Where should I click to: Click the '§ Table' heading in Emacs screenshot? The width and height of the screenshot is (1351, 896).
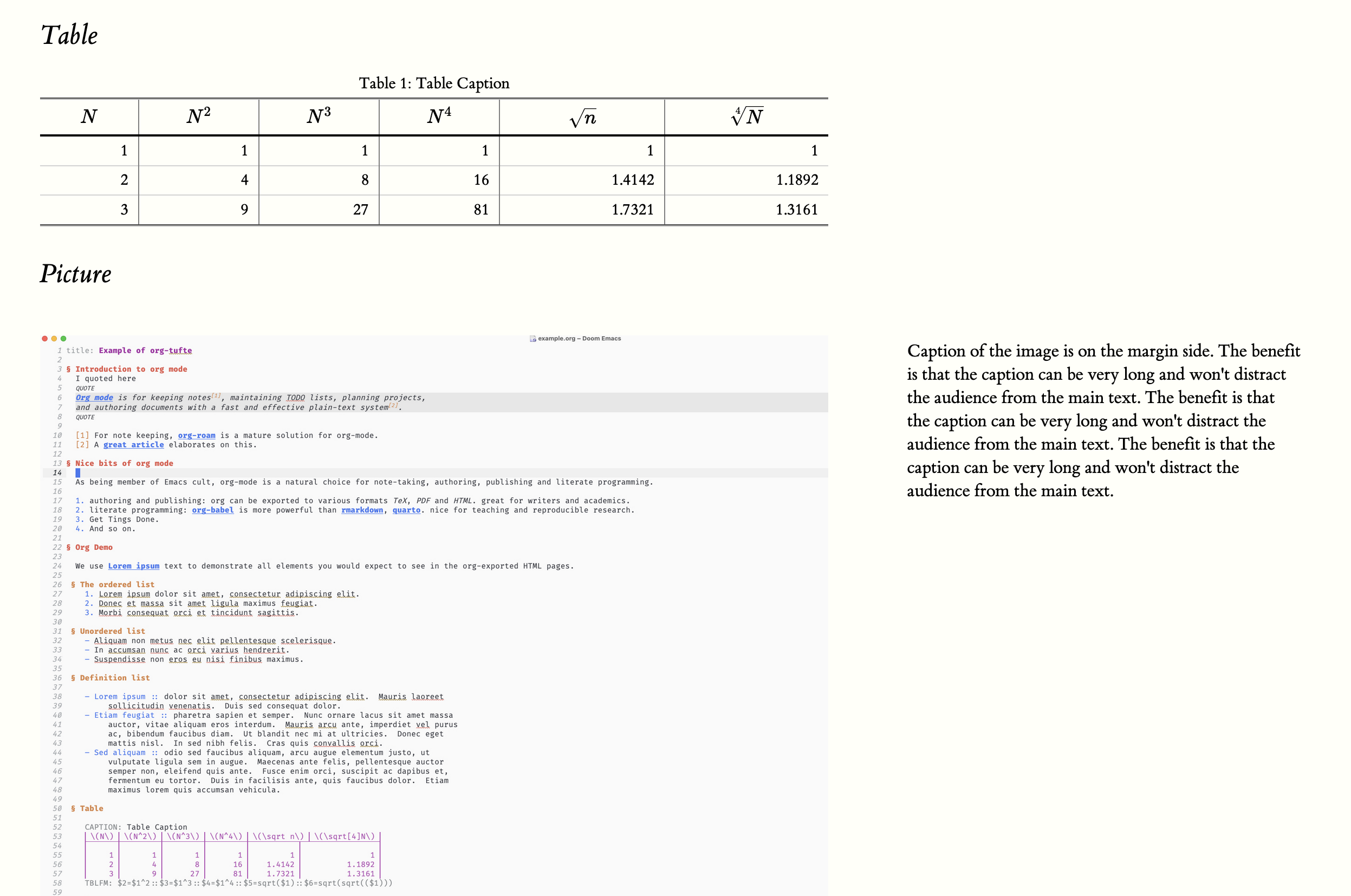[x=87, y=809]
